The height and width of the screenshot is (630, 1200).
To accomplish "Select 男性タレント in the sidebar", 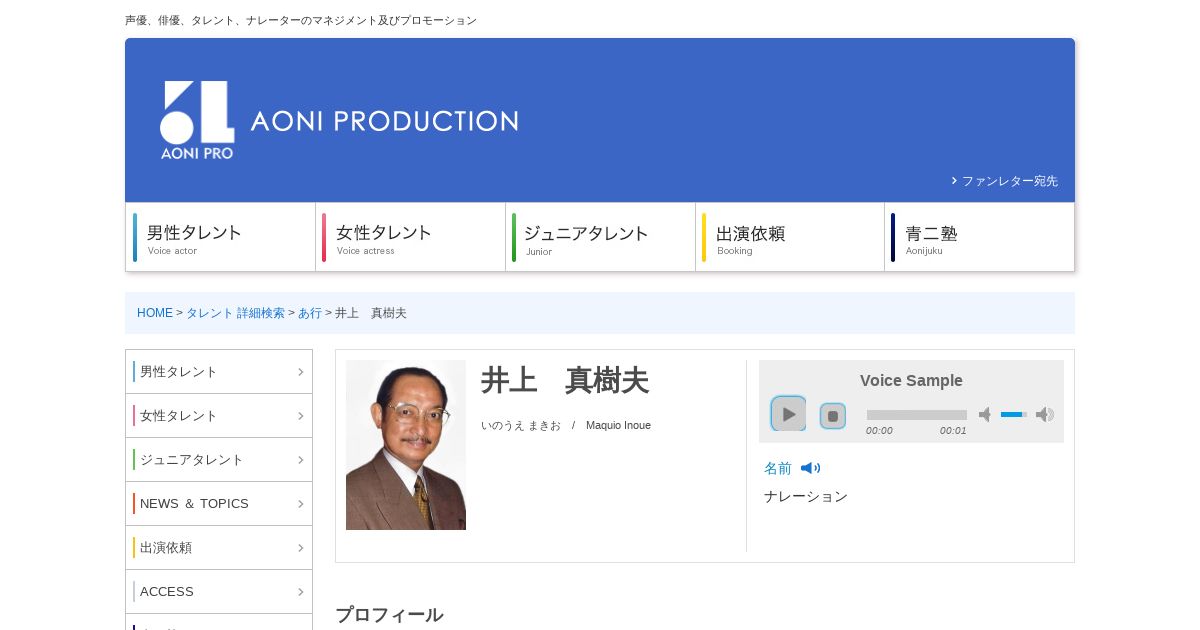I will pyautogui.click(x=219, y=372).
